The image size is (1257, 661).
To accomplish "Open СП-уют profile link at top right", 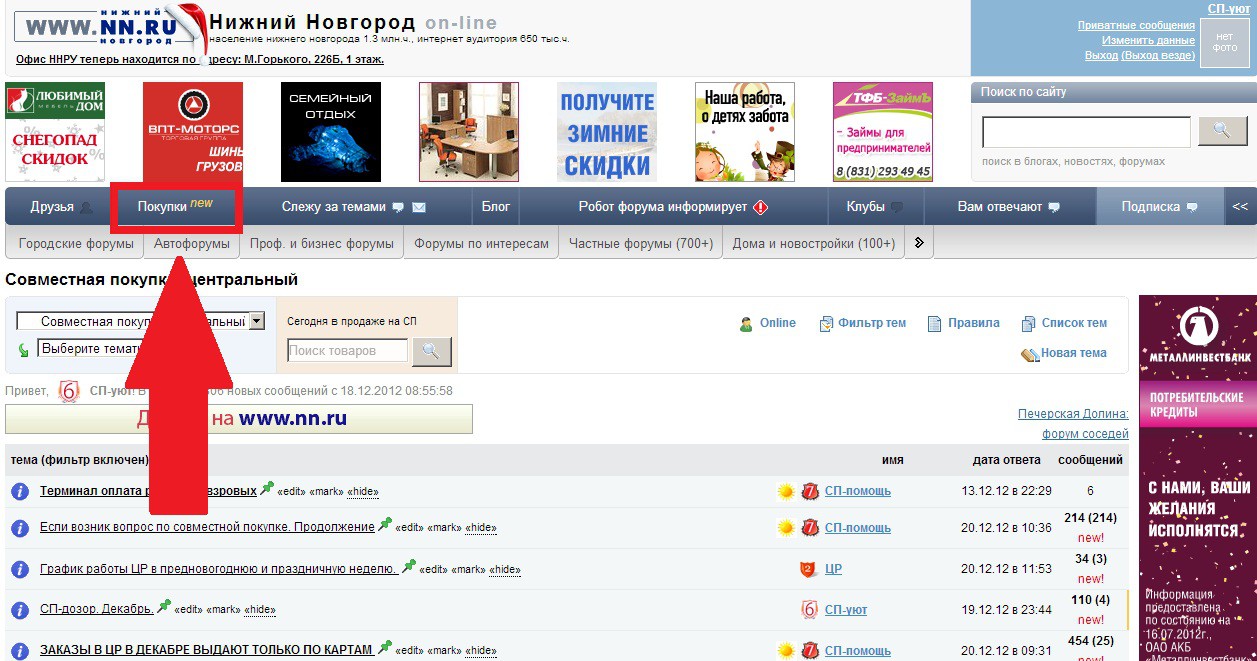I will (x=1228, y=8).
